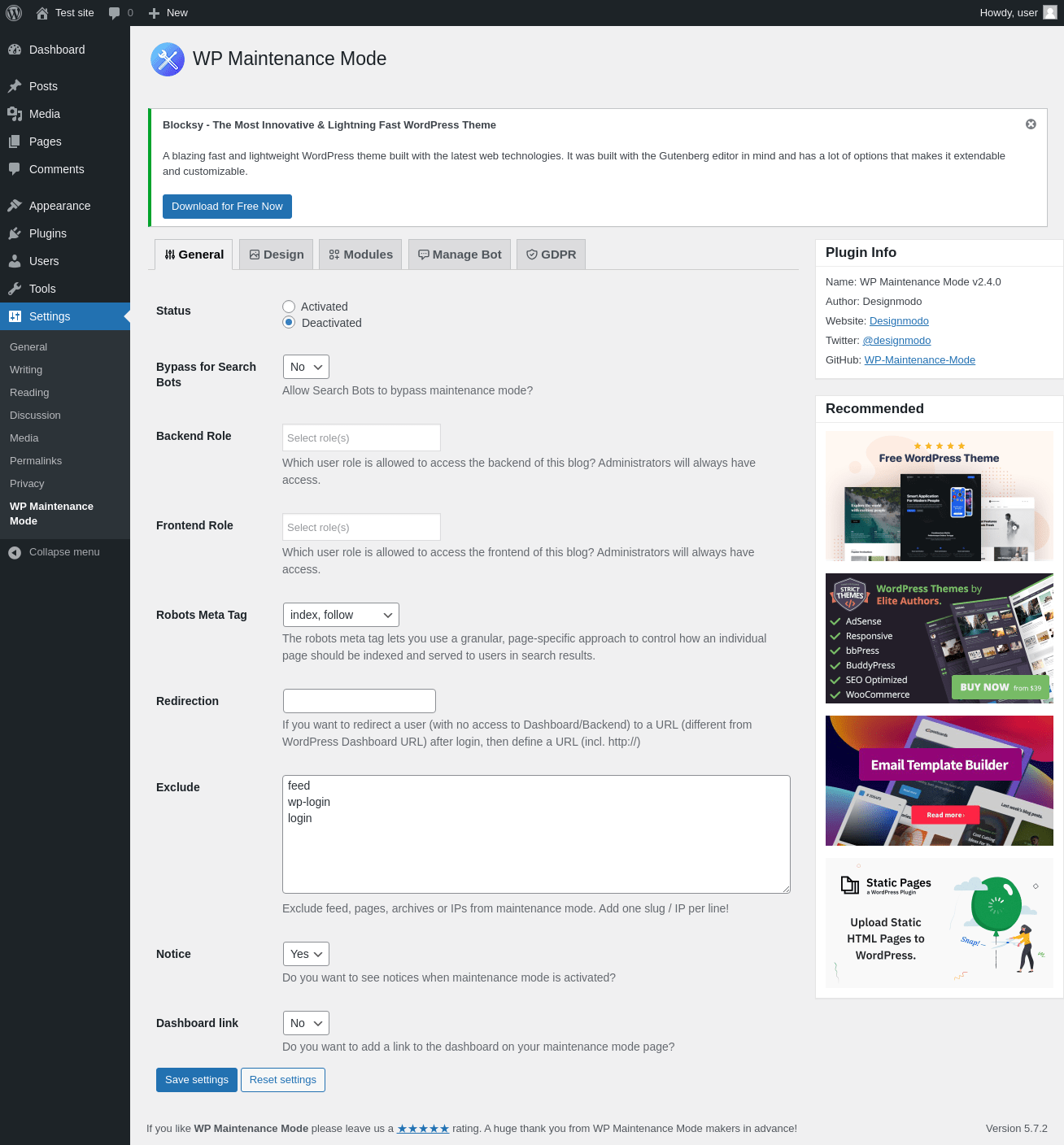Click the Reset settings button
The image size is (1064, 1145).
(x=283, y=1080)
